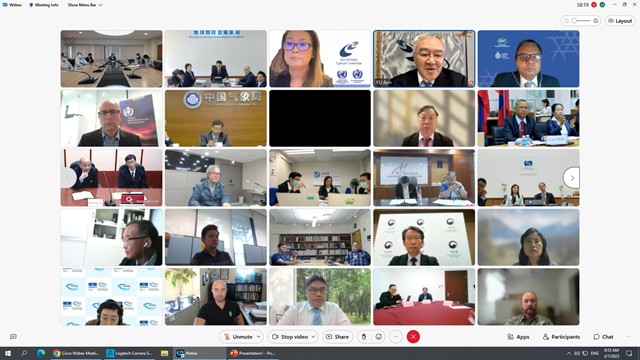
Task: Open the Chat panel
Action: (x=603, y=337)
